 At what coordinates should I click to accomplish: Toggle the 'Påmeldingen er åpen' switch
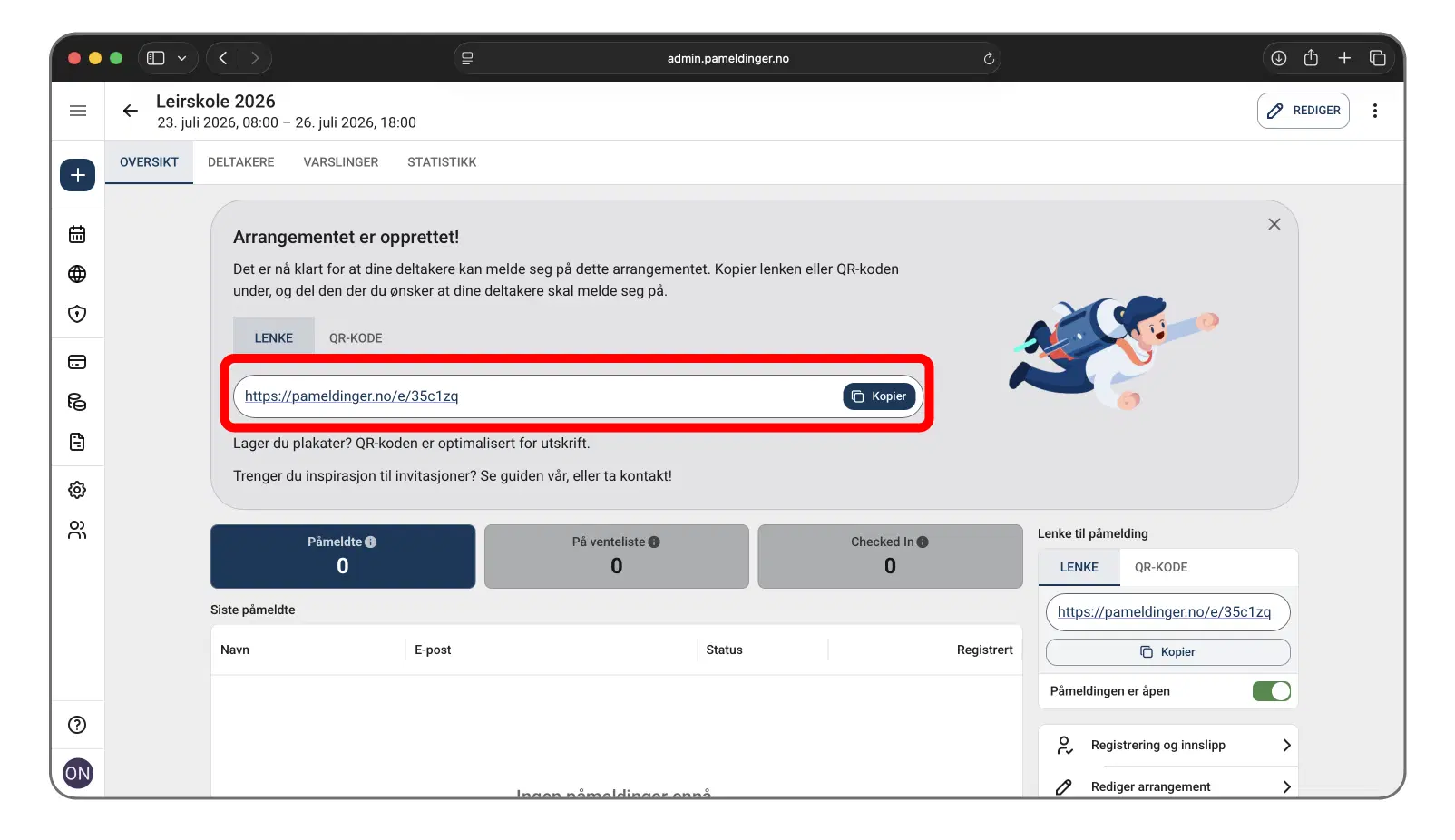tap(1271, 691)
